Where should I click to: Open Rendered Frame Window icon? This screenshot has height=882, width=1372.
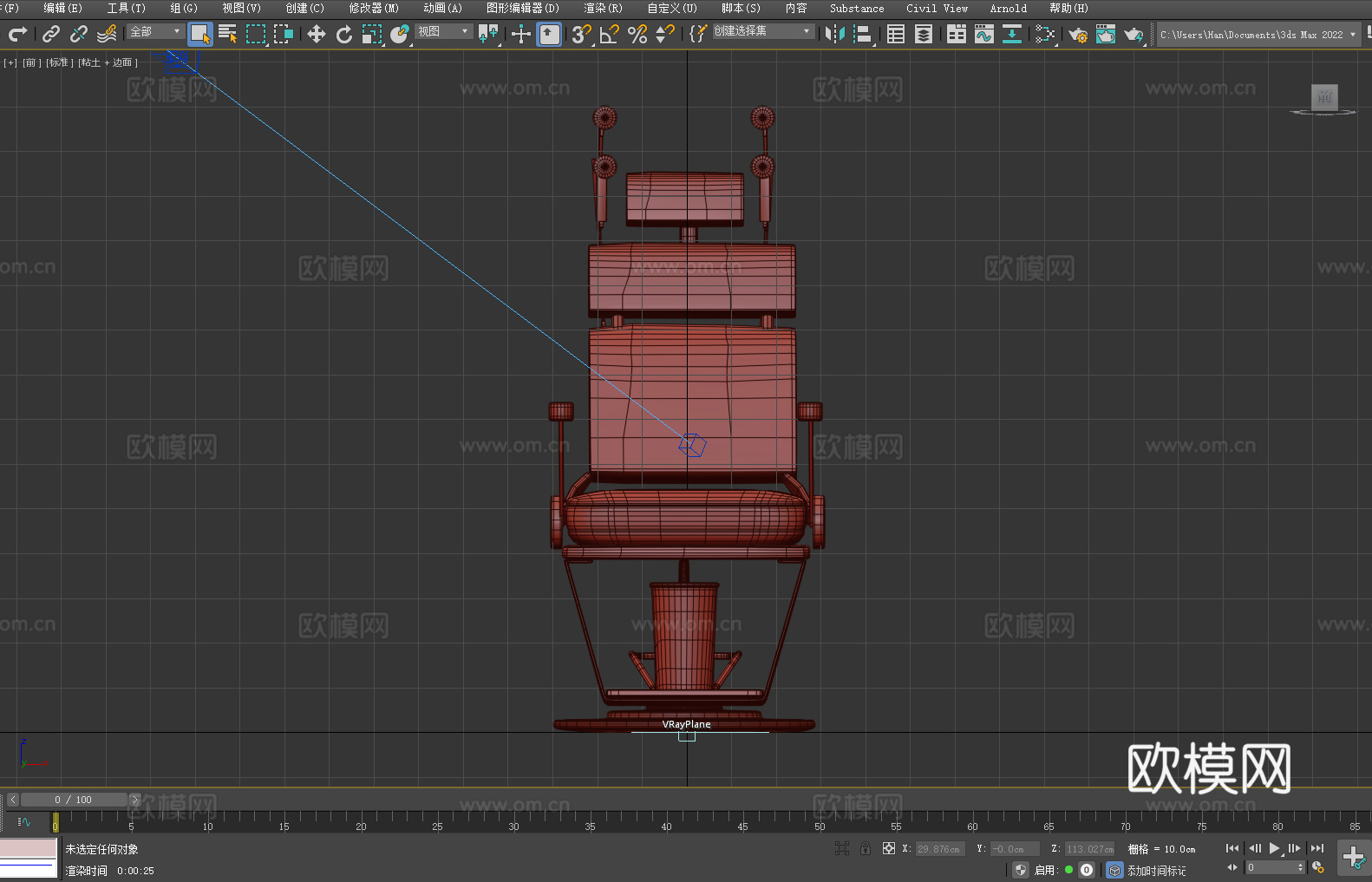1106,34
